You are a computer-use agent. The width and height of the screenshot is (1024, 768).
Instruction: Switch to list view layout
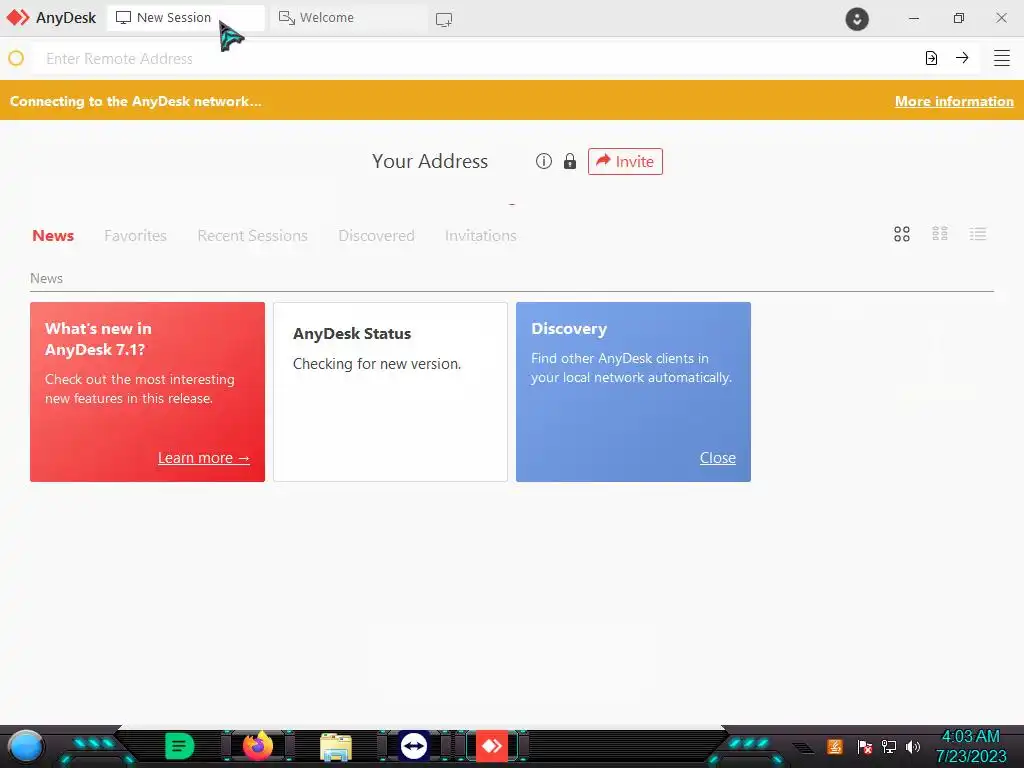click(978, 234)
